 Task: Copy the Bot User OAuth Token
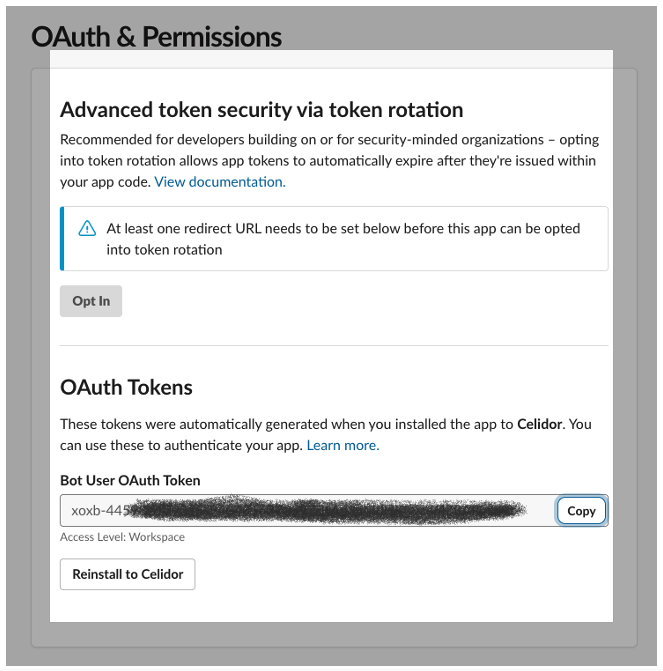[x=581, y=511]
